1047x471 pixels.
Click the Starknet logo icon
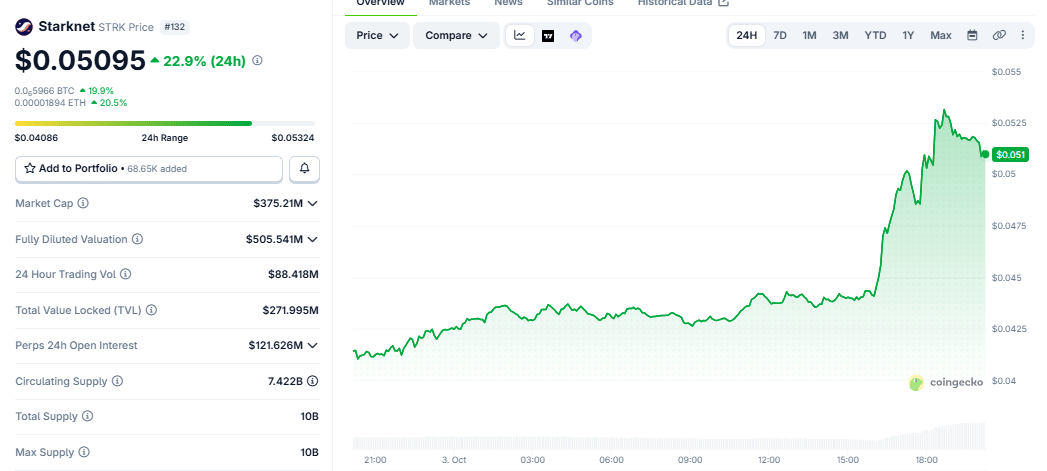(x=24, y=27)
